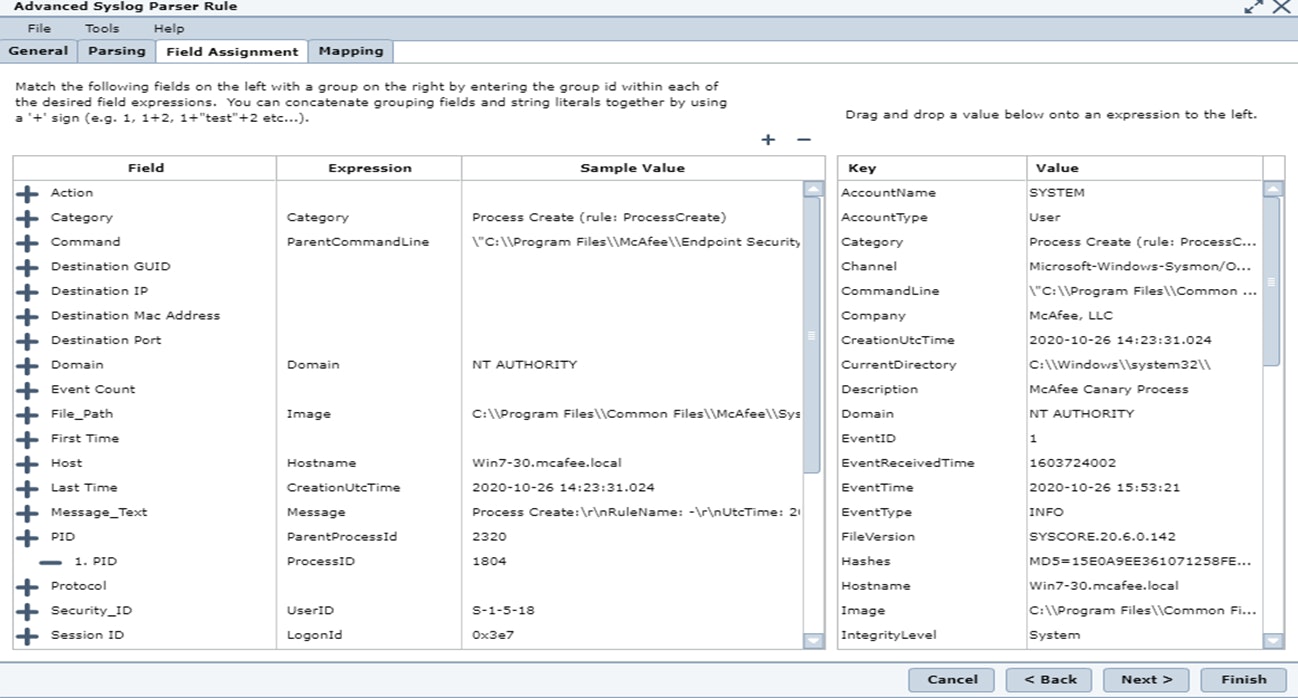The width and height of the screenshot is (1298, 698).
Task: Click the plus icon beside Security_ID
Action: (28, 610)
